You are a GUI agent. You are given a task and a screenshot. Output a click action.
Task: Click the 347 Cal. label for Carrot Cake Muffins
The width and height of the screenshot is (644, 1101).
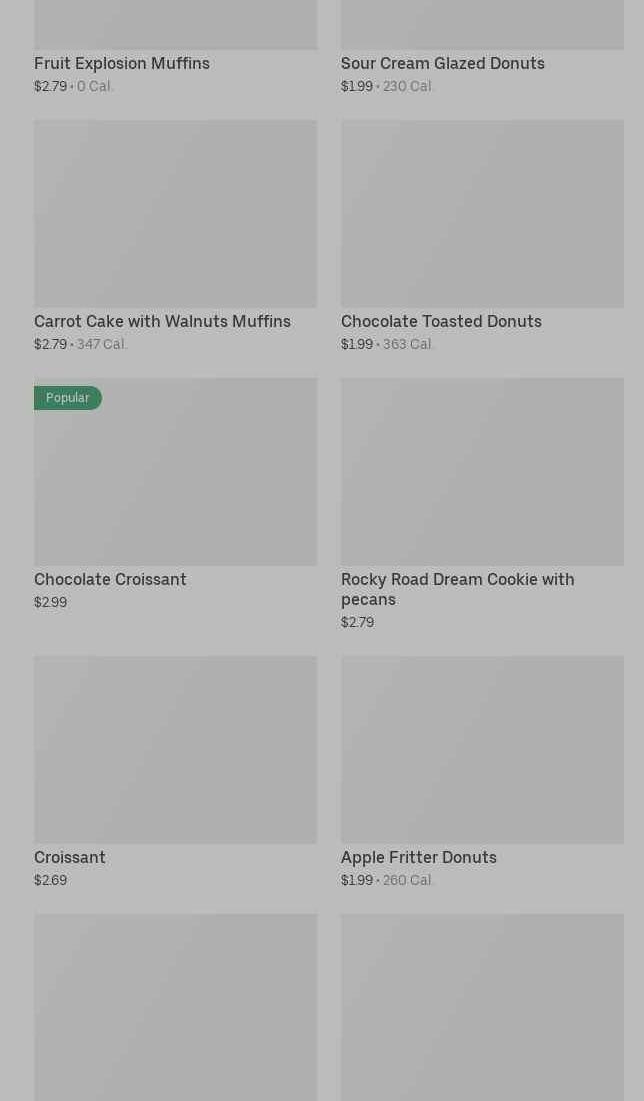click(102, 344)
